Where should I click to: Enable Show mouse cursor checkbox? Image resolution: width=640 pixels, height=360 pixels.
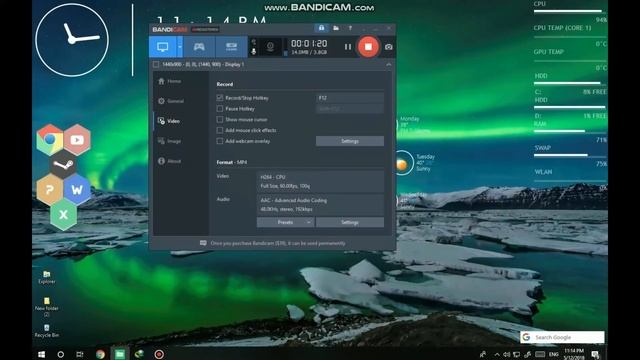click(x=220, y=120)
